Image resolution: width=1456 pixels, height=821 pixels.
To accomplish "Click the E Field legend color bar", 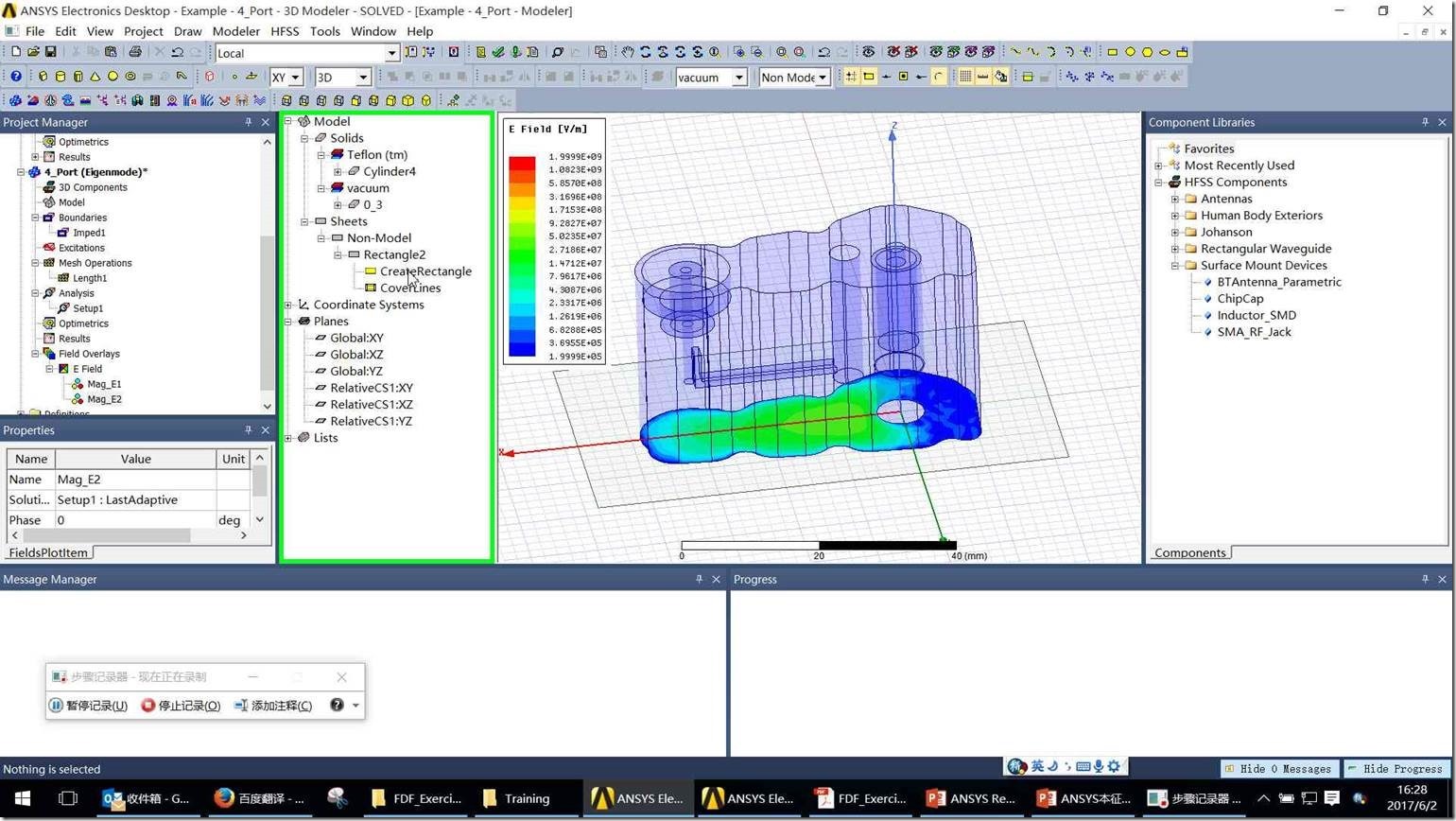I will tap(522, 257).
